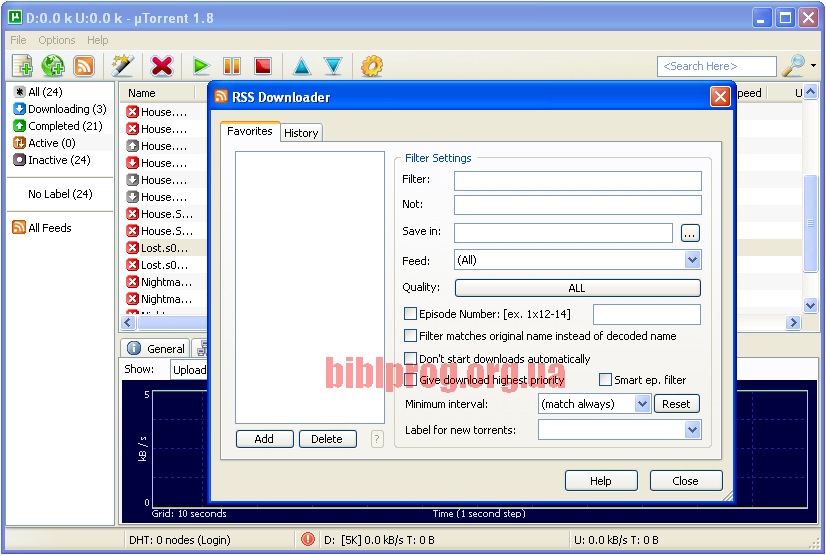Screen dimensions: 826x556
Task: Click the empty Favorites filter list box
Action: click(x=310, y=287)
